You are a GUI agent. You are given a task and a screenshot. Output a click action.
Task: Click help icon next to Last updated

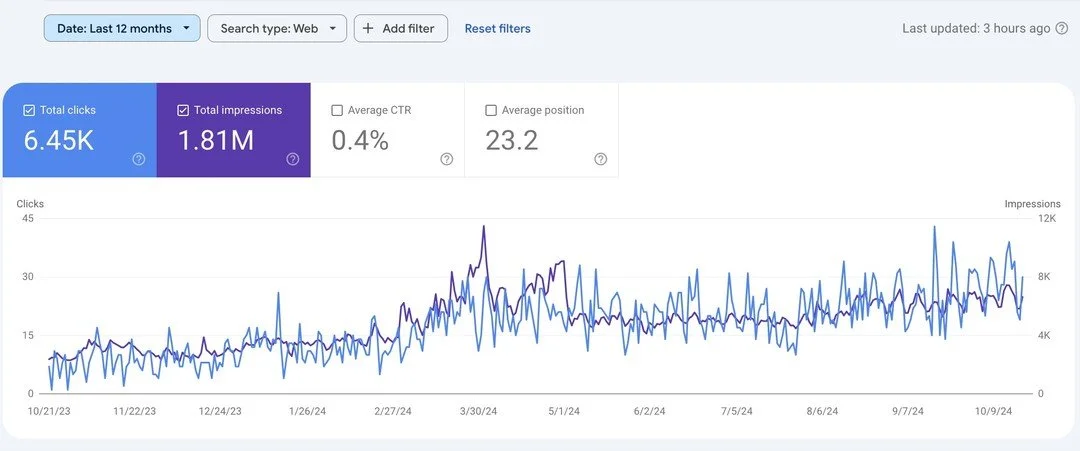point(1062,28)
